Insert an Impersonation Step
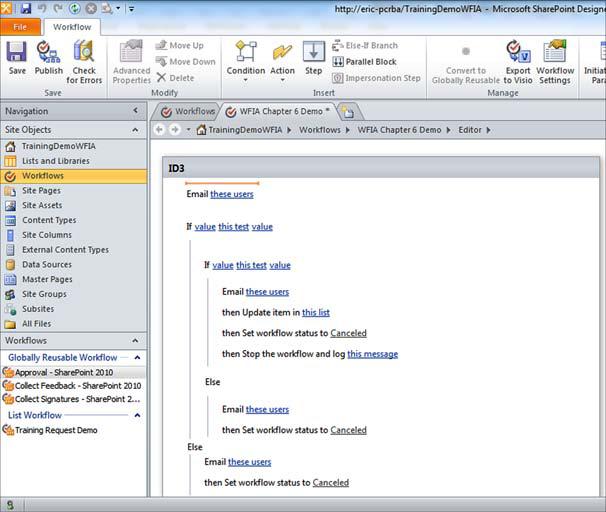Viewport: 606px width, 512px height. click(376, 78)
